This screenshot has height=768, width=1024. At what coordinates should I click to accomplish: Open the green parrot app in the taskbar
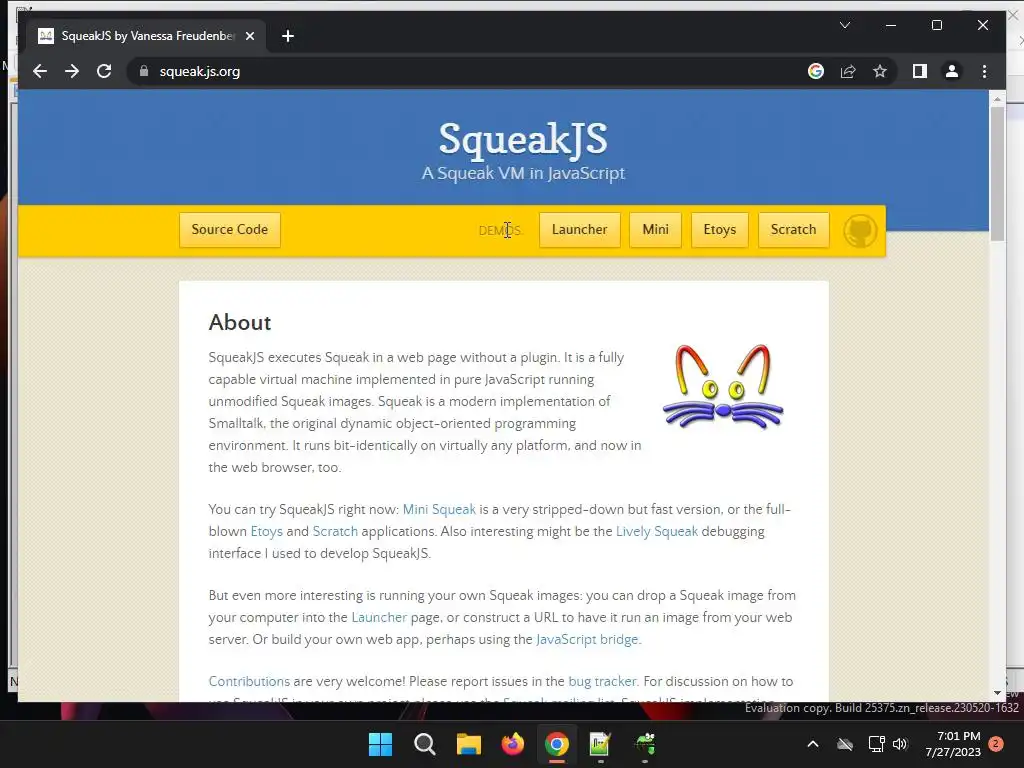click(645, 744)
